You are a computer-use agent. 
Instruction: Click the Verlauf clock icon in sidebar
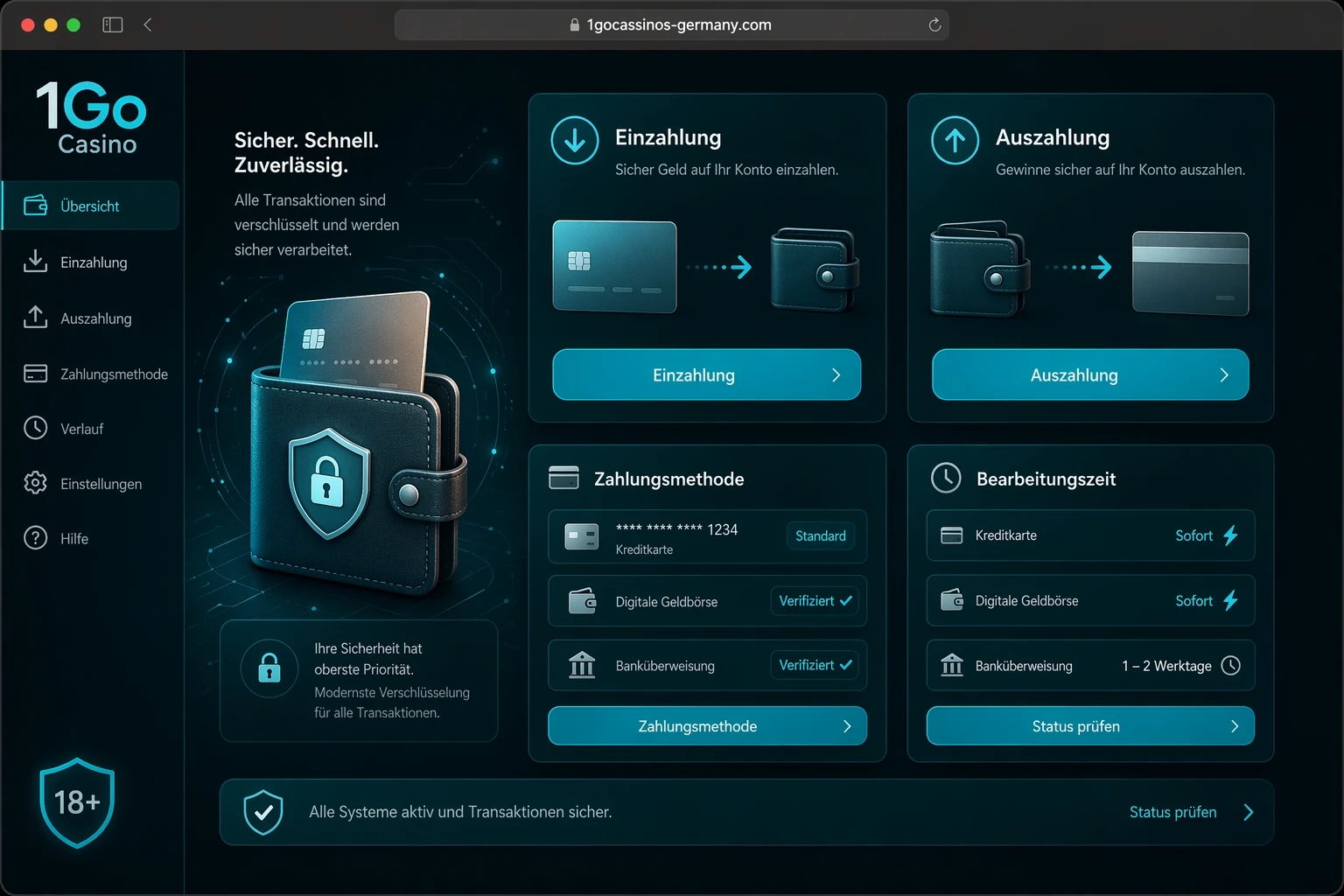click(x=35, y=428)
